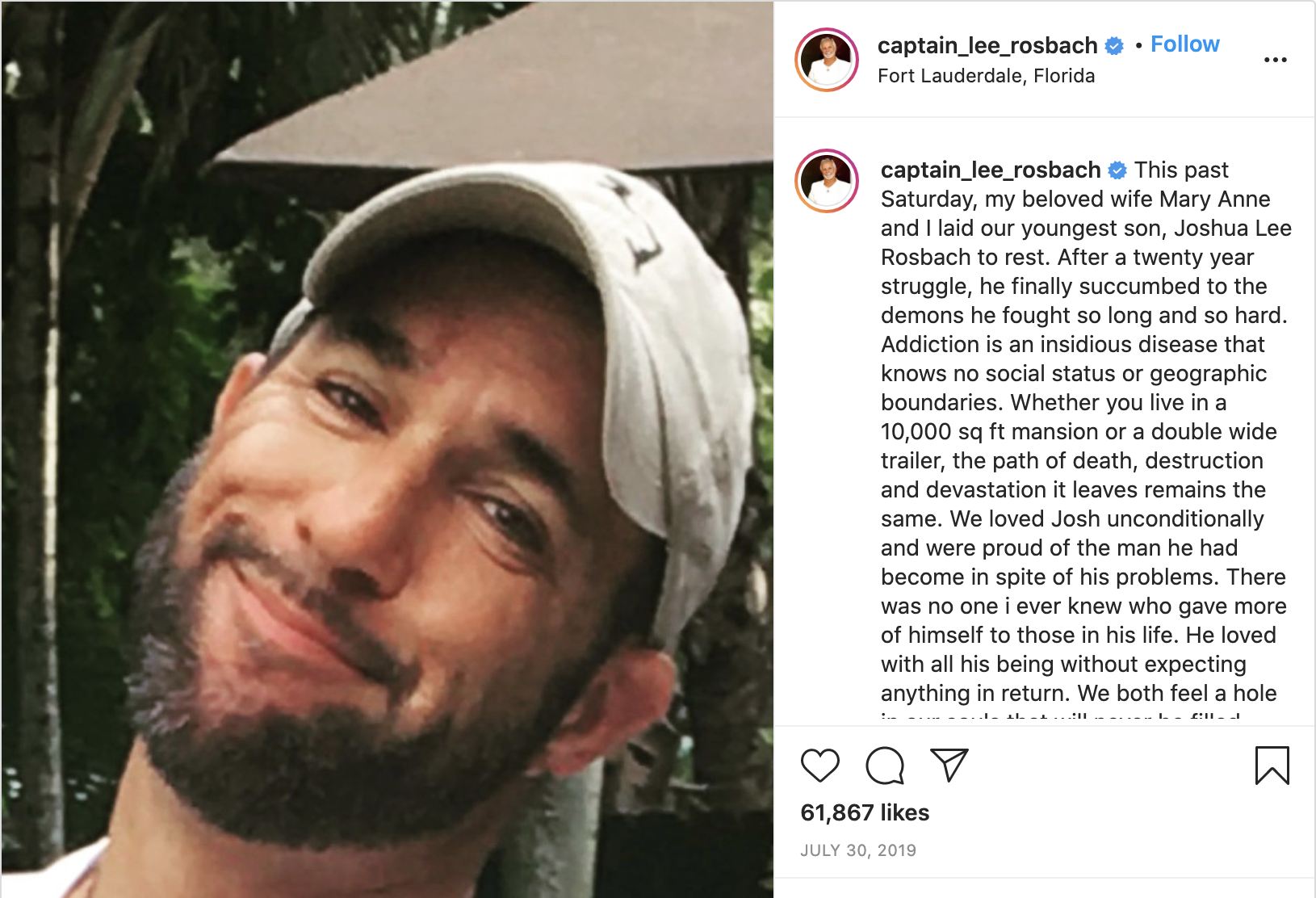The width and height of the screenshot is (1316, 898).
Task: Click captain_lee_rosbach username in caption
Action: (x=991, y=170)
